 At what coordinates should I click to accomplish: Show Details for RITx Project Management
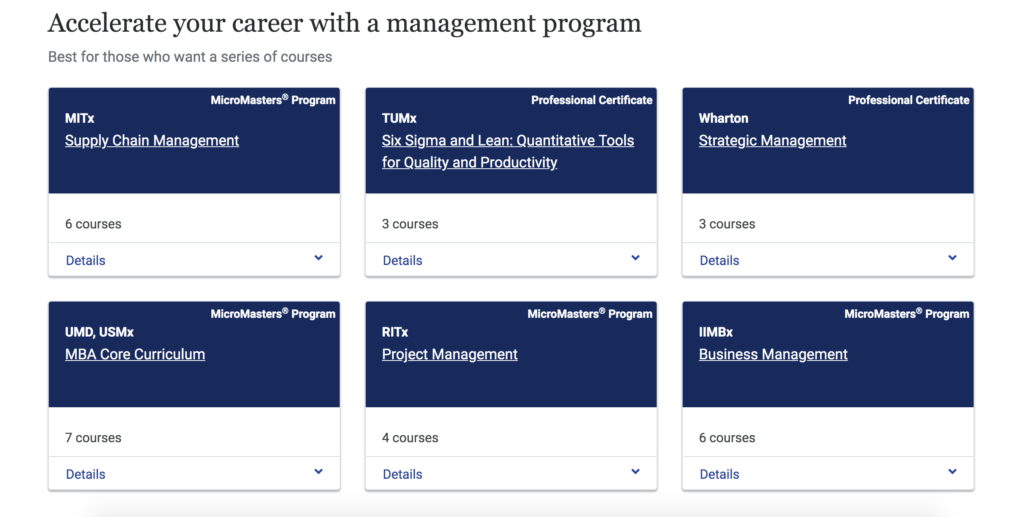(x=402, y=475)
